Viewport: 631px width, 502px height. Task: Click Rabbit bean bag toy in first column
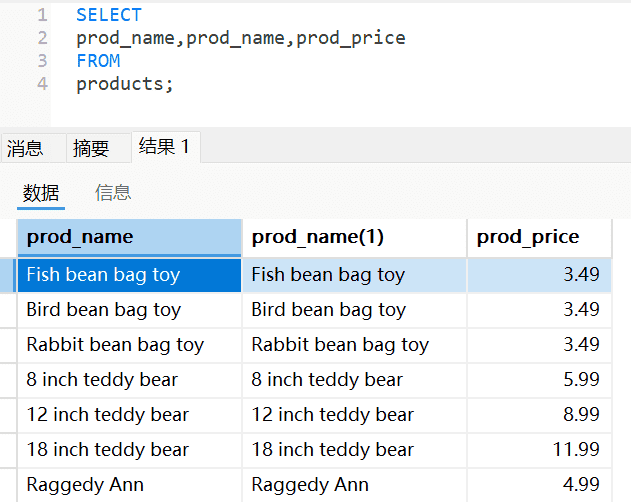pyautogui.click(x=115, y=345)
